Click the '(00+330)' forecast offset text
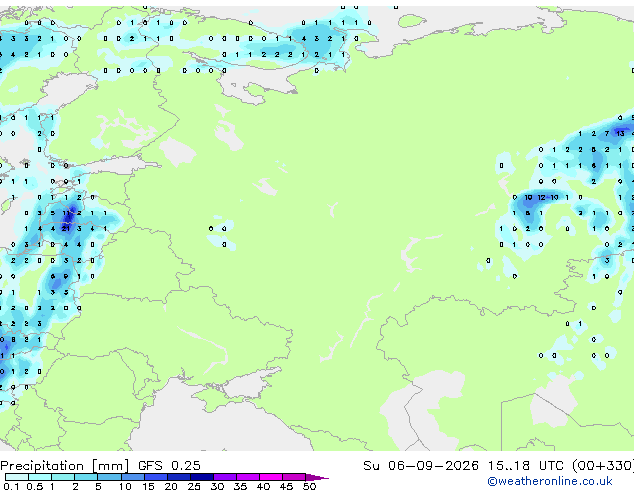Viewport: 634px width, 490px height. point(603,466)
